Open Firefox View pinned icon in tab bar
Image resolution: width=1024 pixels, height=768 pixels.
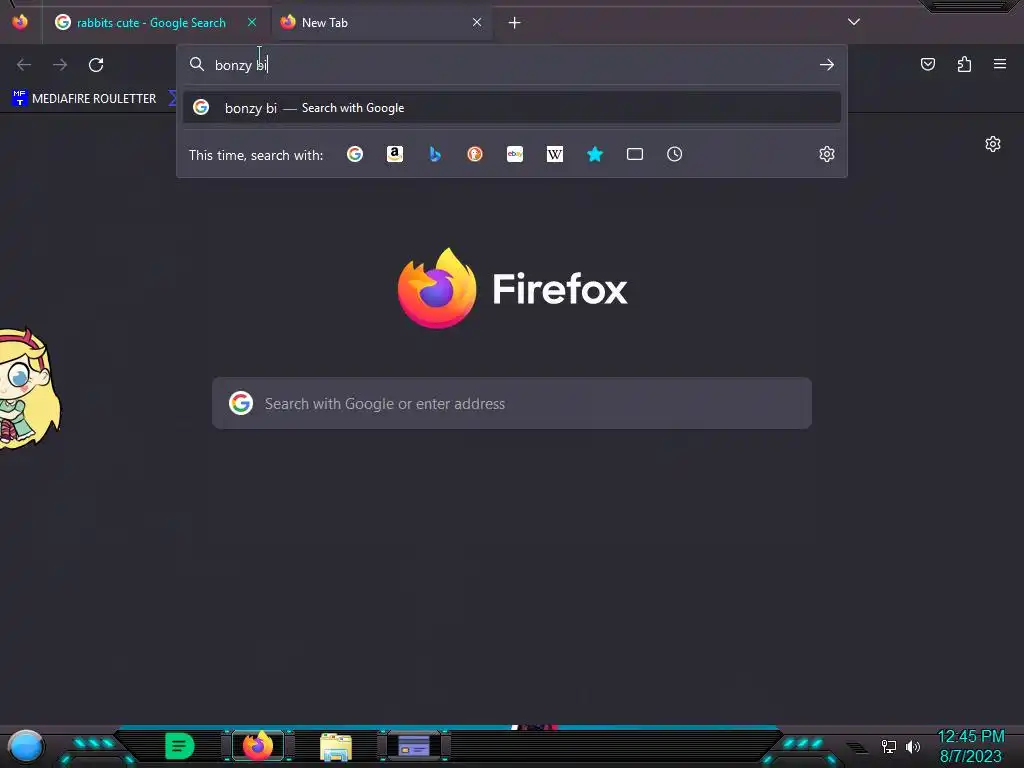(x=20, y=22)
